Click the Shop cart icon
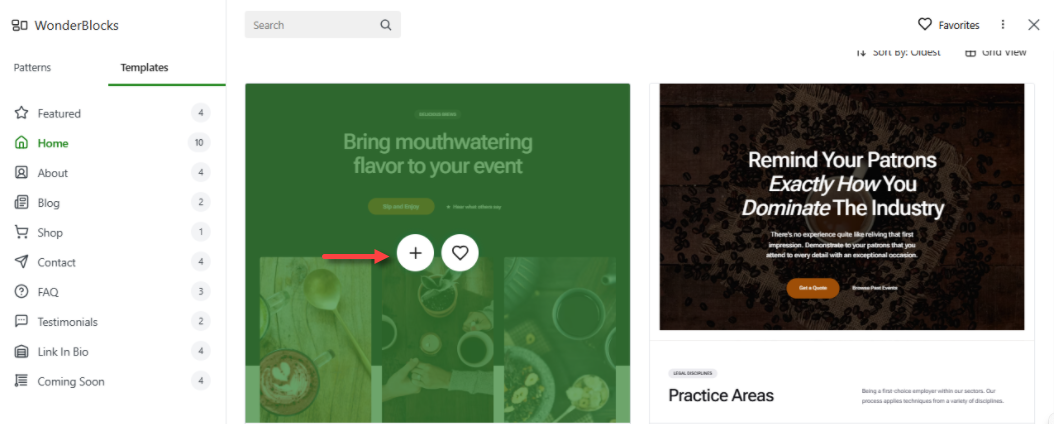Viewport: 1054px width, 424px height. click(x=21, y=232)
